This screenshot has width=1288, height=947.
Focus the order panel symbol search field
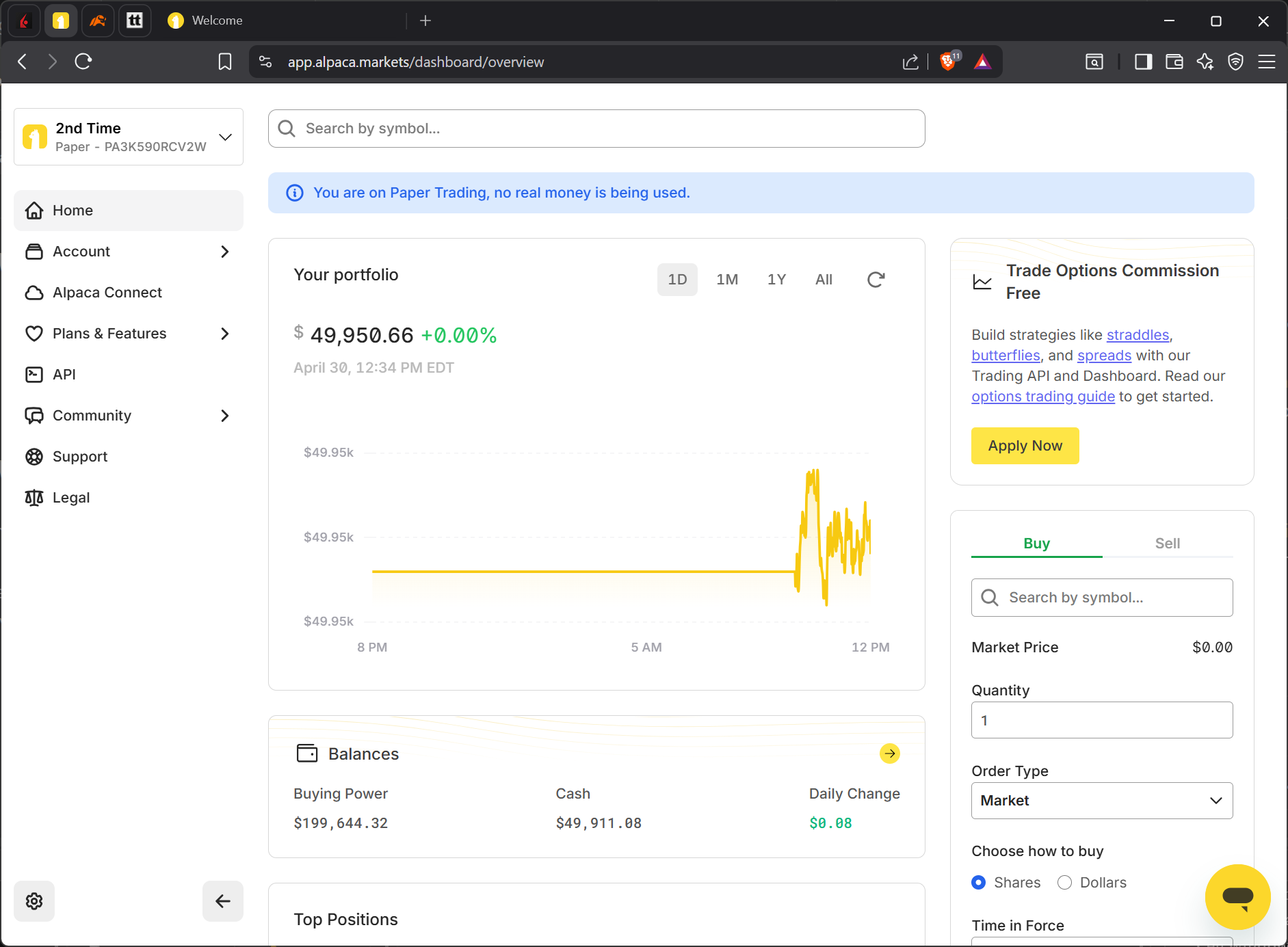(x=1102, y=598)
